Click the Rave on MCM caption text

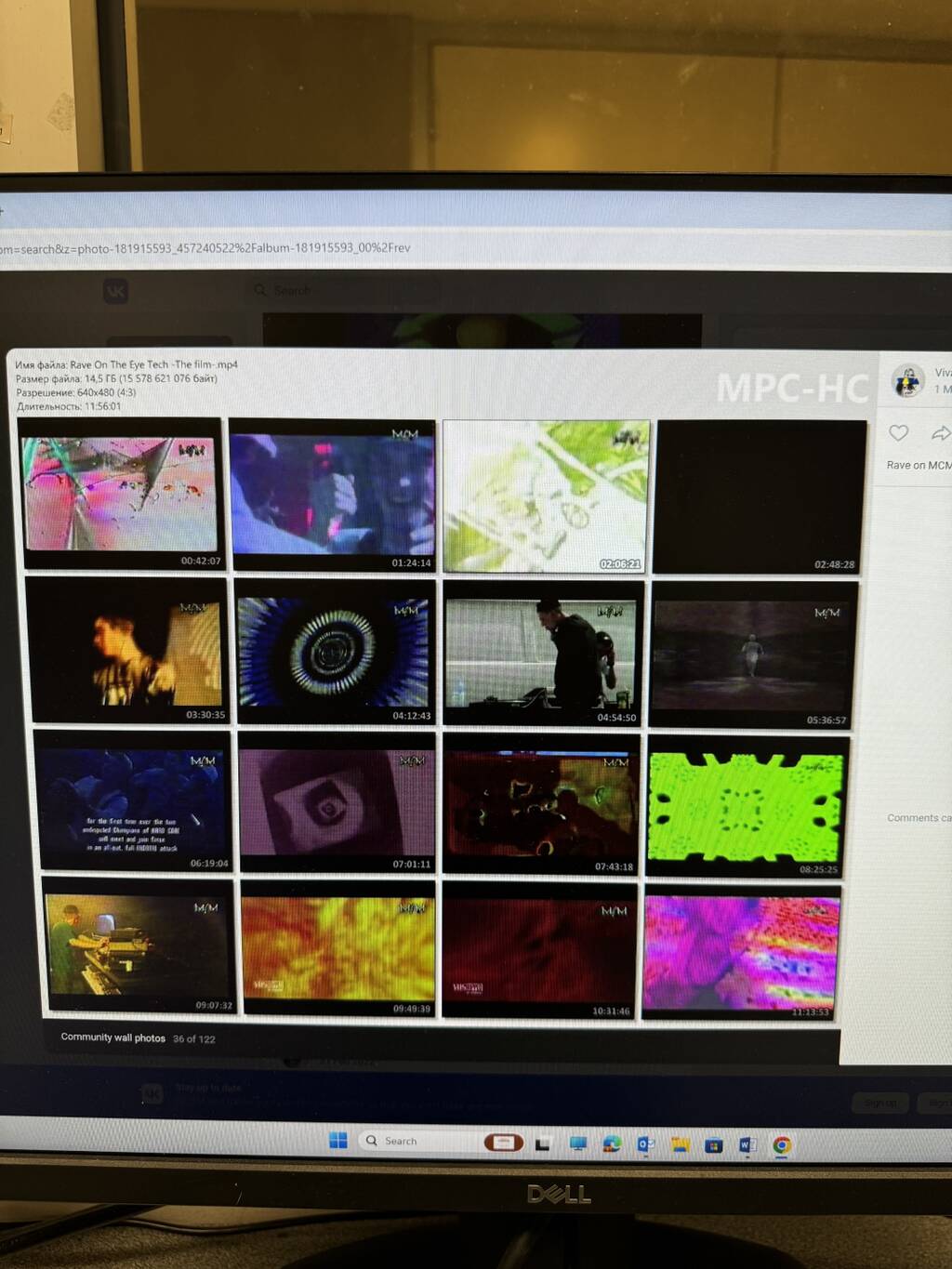[x=918, y=465]
